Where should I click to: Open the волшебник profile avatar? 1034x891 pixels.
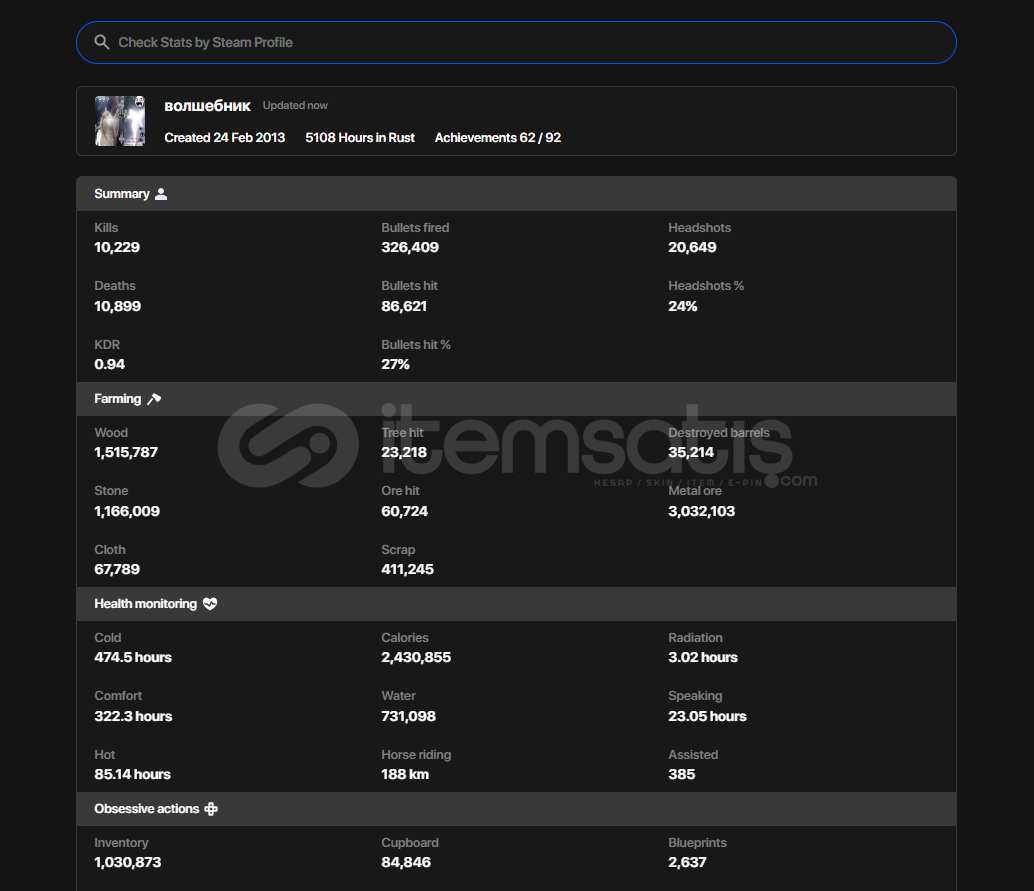(120, 121)
